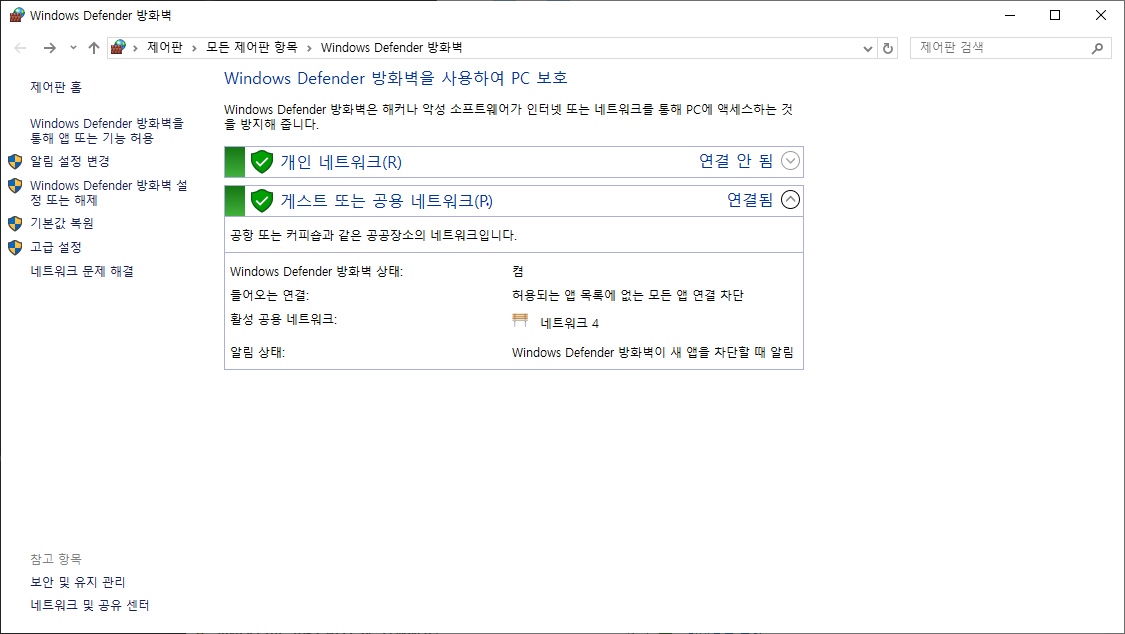
Task: Open 제어판 홈 link
Action: coord(56,87)
